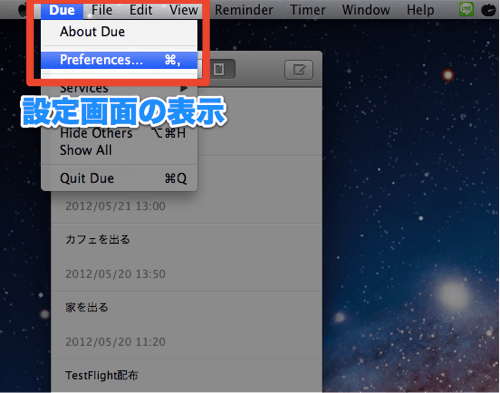Open the Due application menu
Viewport: 500px width, 393px height.
(x=62, y=10)
